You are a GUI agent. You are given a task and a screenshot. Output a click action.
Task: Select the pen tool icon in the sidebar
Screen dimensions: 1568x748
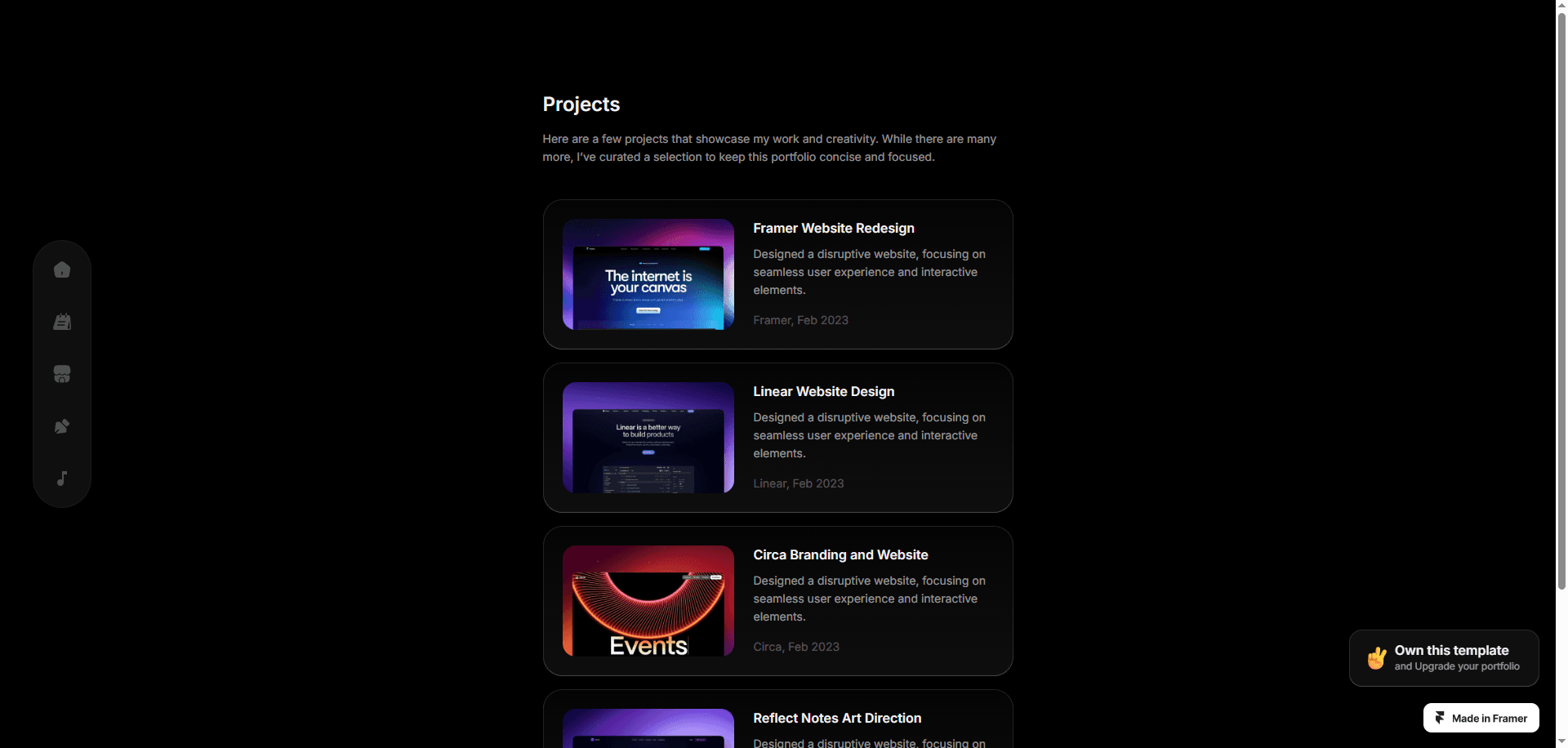click(62, 426)
